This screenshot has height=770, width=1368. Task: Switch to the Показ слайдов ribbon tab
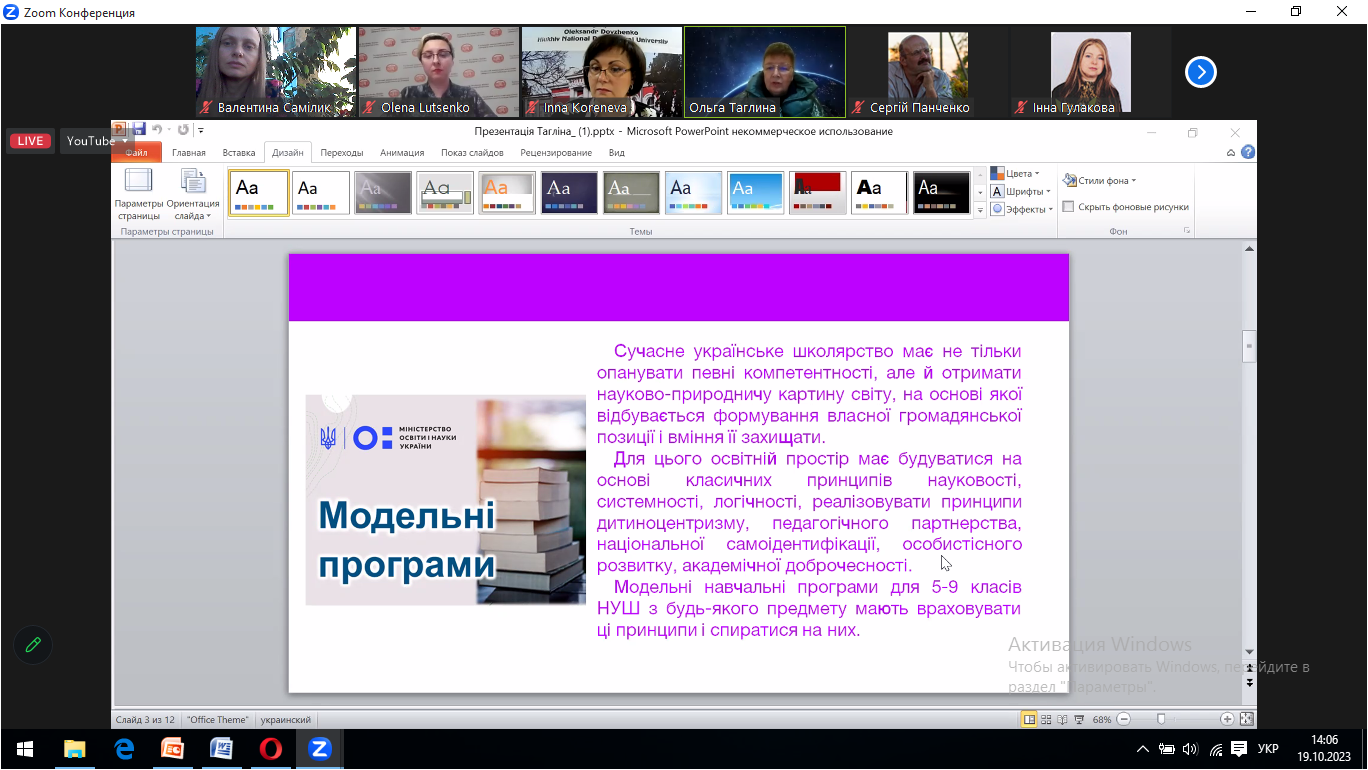tap(472, 153)
